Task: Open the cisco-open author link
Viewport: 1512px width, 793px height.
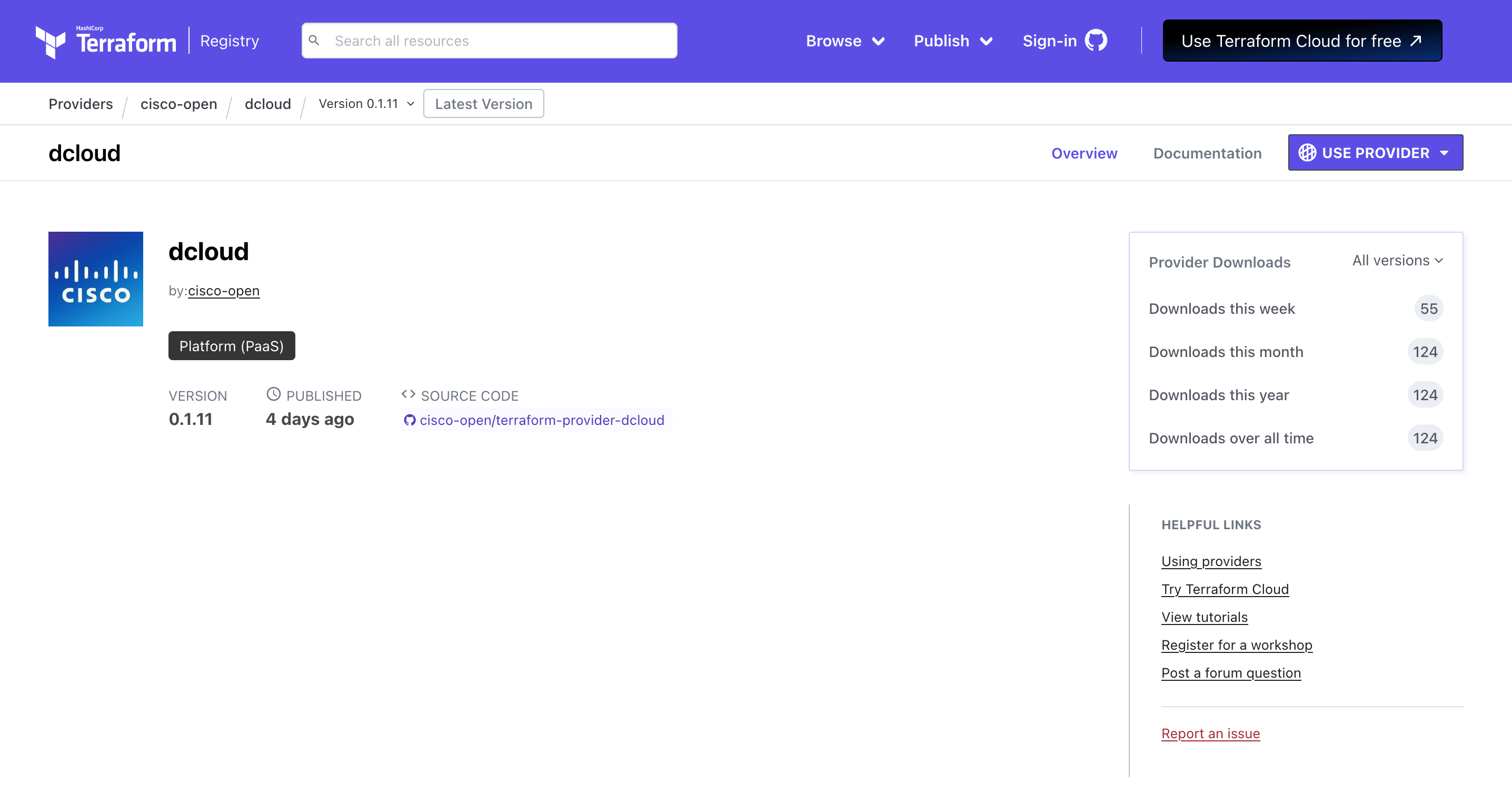Action: (x=224, y=291)
